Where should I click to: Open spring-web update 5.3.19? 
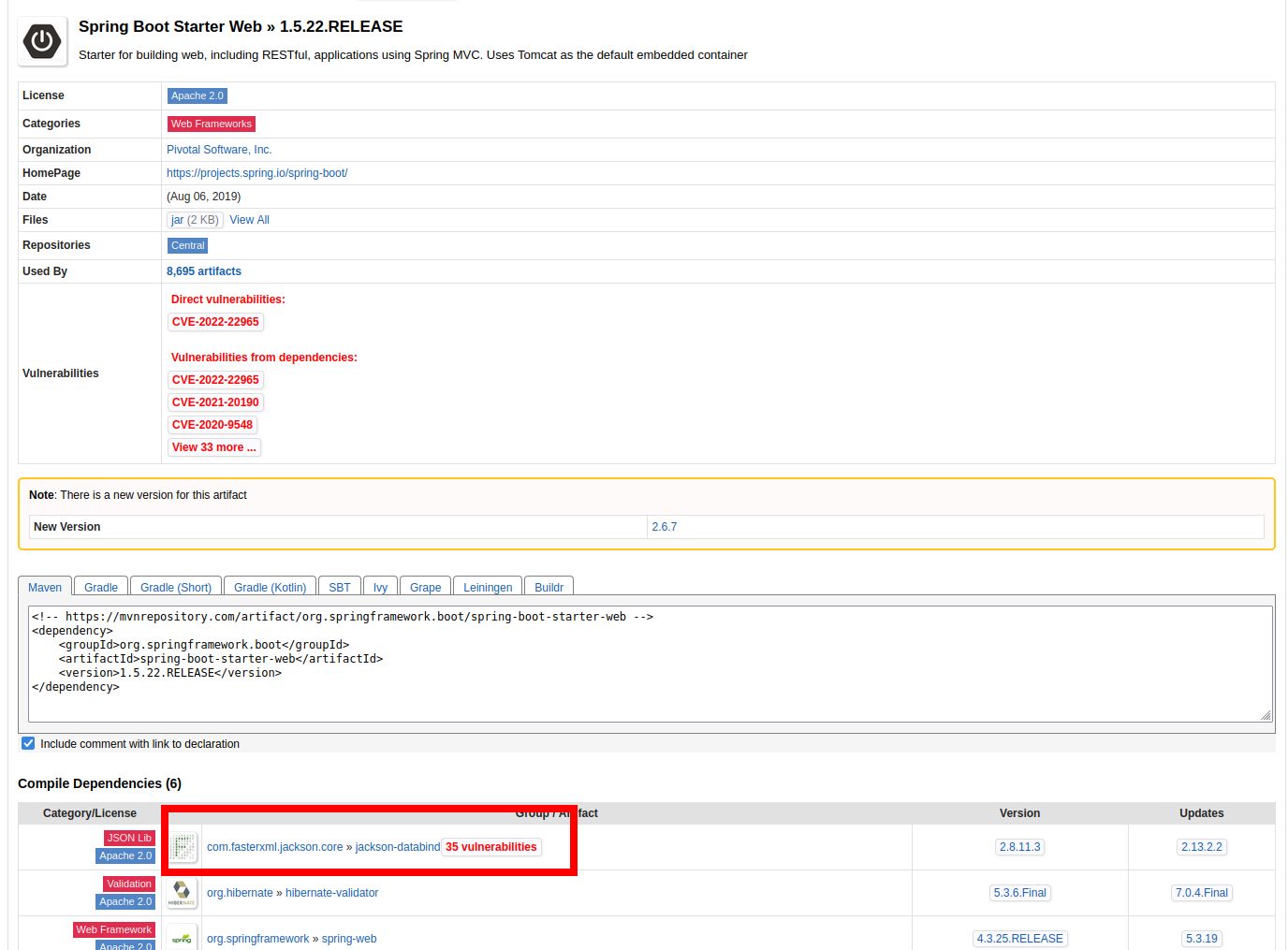click(1202, 939)
